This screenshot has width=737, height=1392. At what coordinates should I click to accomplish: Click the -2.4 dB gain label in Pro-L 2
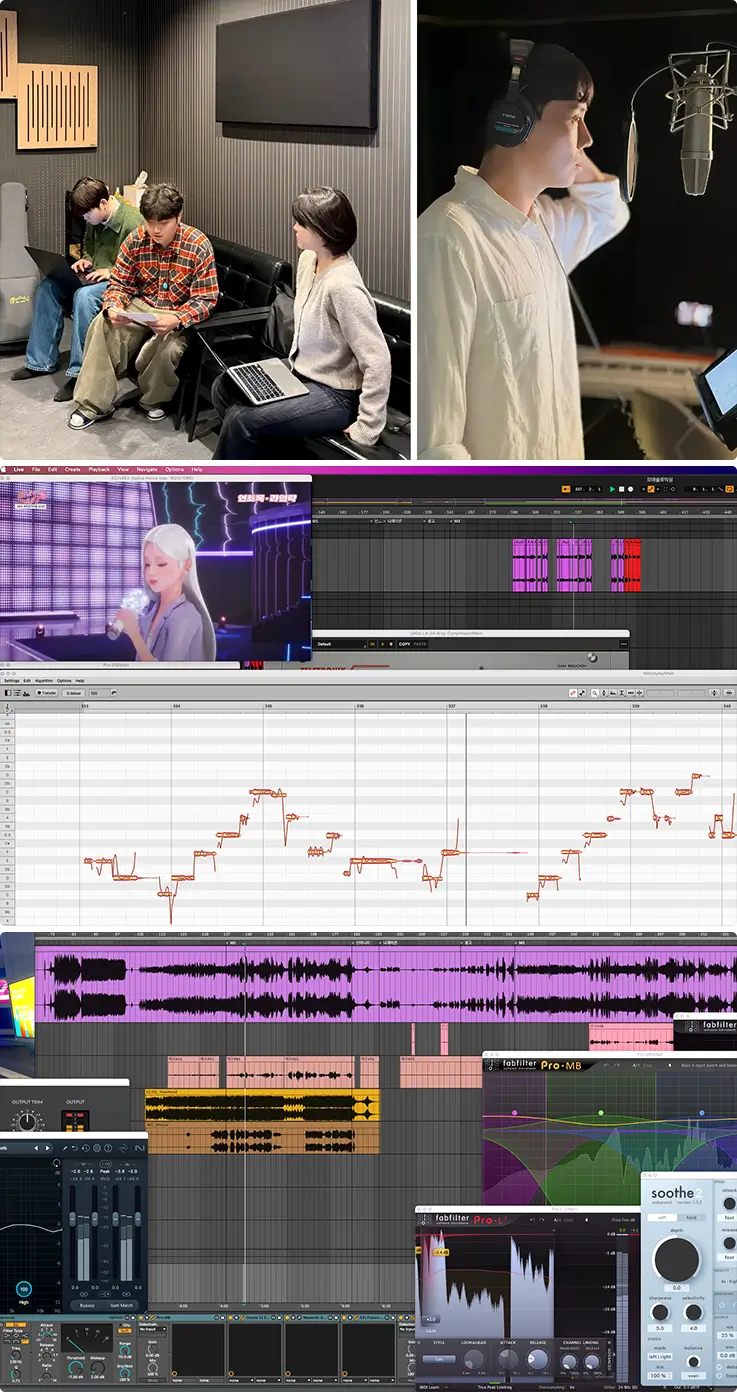click(x=441, y=1252)
